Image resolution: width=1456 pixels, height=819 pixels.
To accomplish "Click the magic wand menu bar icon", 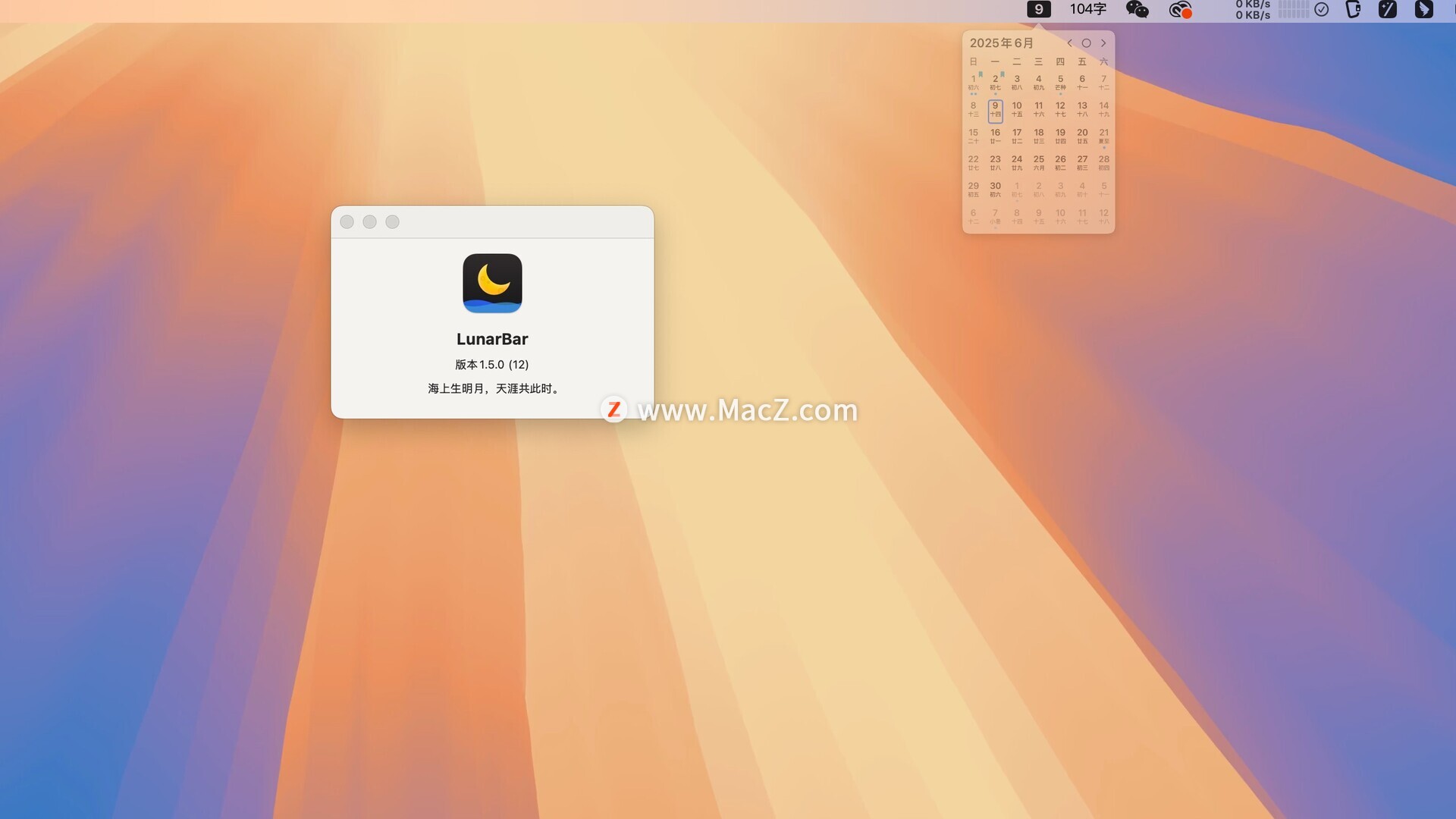I will coord(1388,9).
